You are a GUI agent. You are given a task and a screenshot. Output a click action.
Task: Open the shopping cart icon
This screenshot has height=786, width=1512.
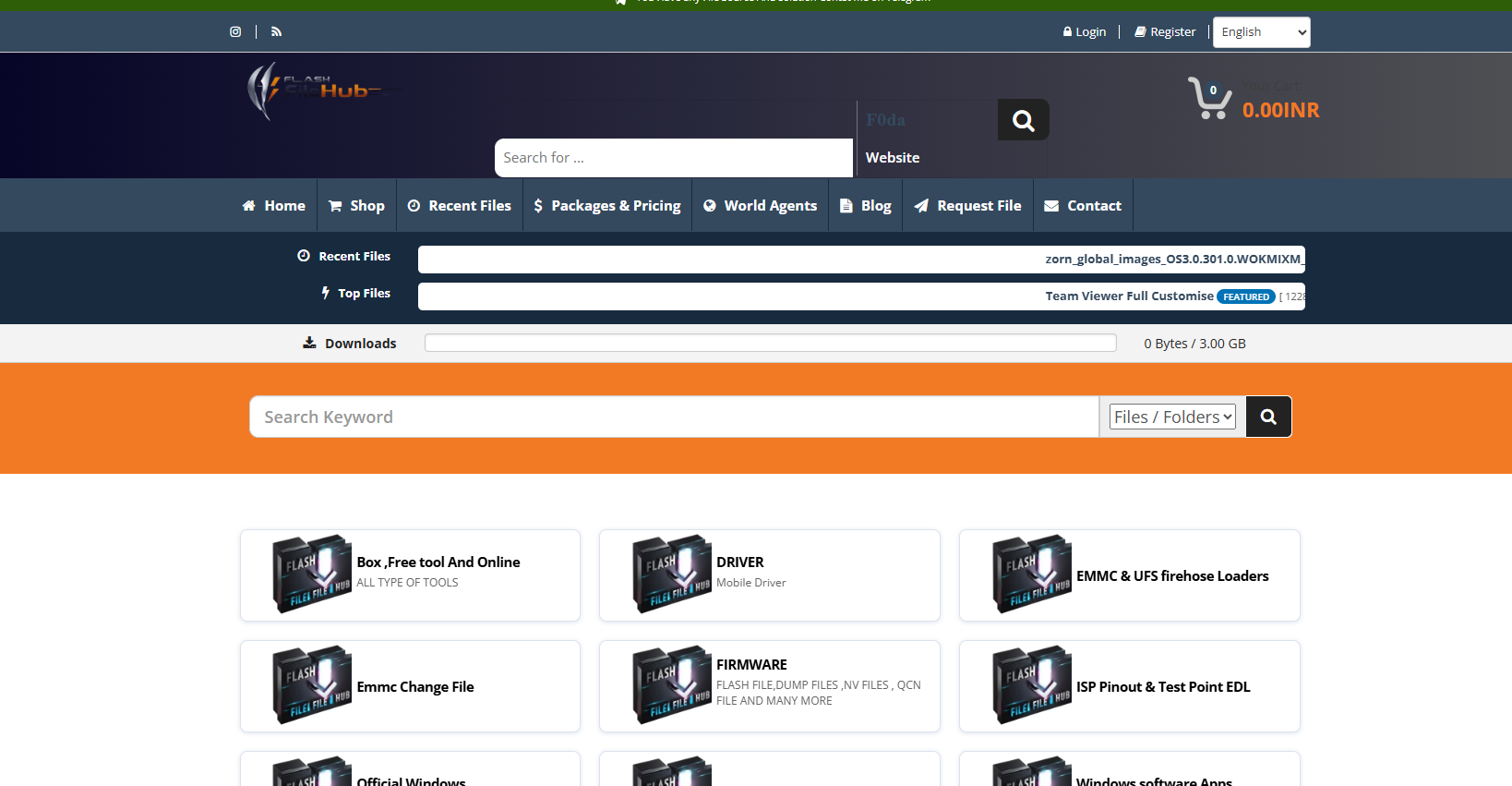click(1210, 98)
